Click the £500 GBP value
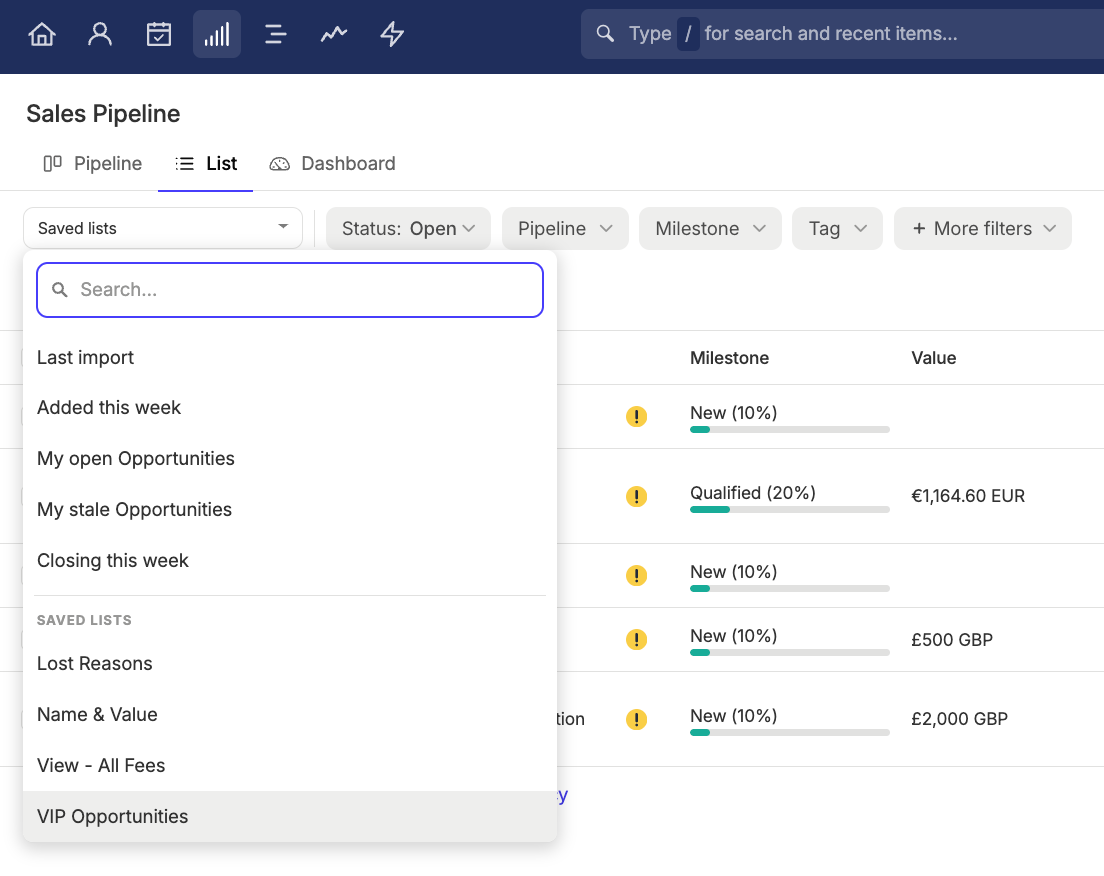 pyautogui.click(x=952, y=639)
